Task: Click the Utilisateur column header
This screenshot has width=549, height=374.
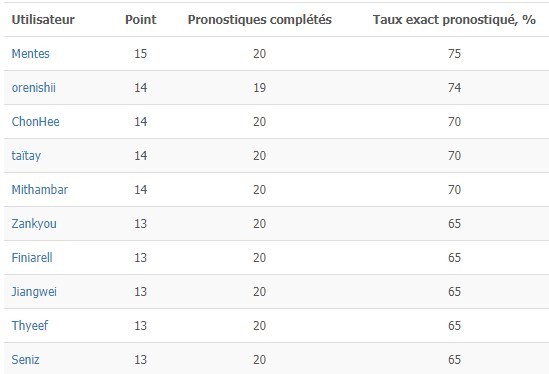Action: click(x=43, y=20)
